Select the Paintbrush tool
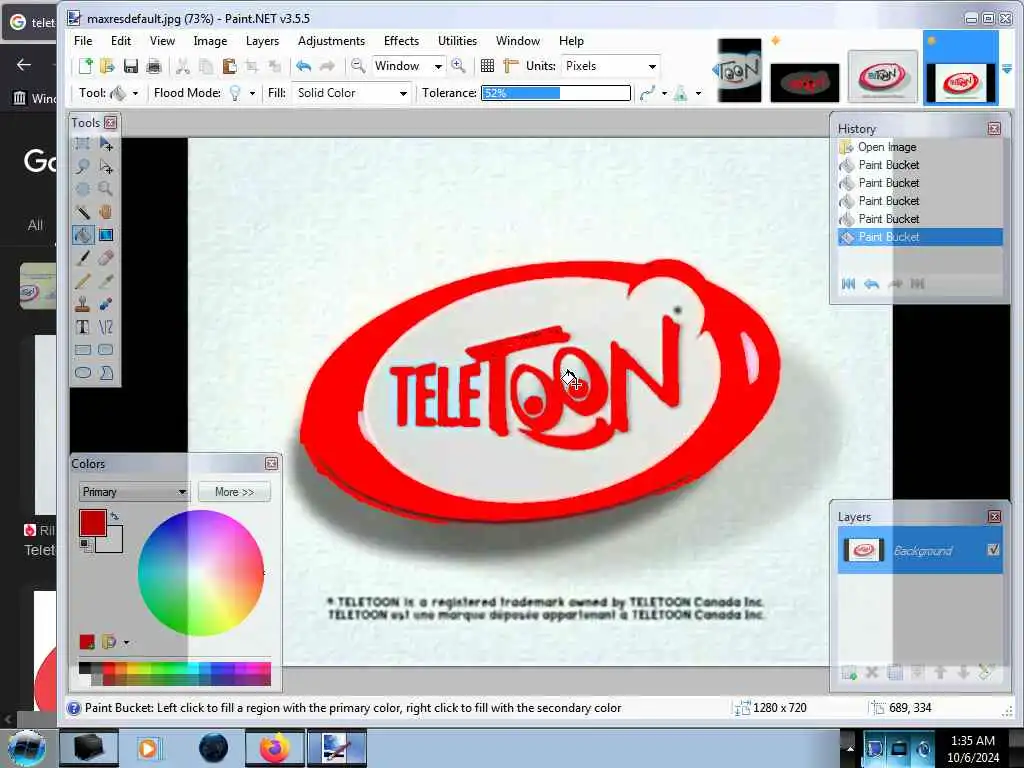 click(83, 257)
